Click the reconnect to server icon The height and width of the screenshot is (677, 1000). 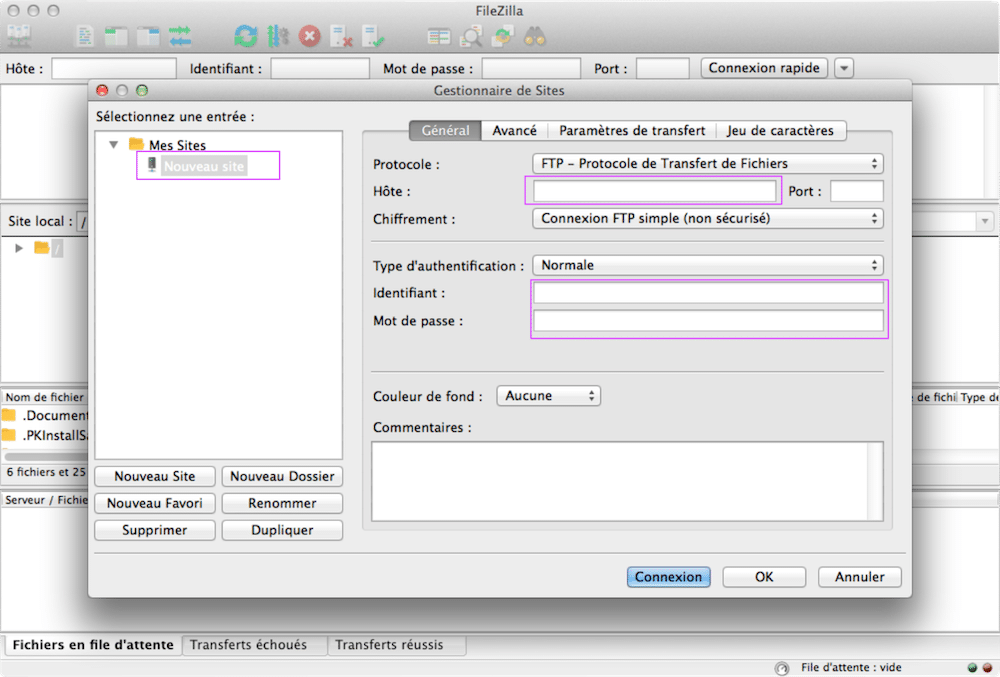[x=374, y=36]
